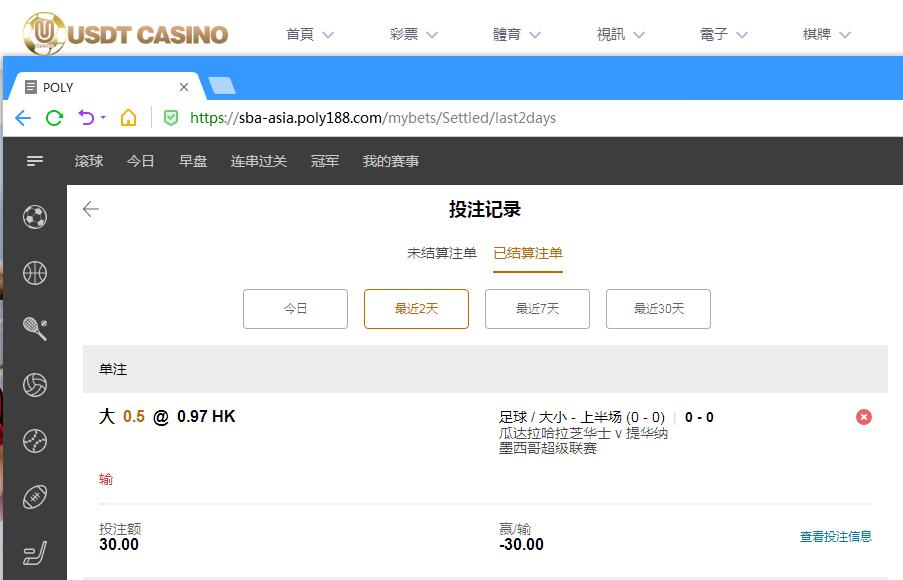
Task: Select the POLY browser tab
Action: pyautogui.click(x=107, y=87)
